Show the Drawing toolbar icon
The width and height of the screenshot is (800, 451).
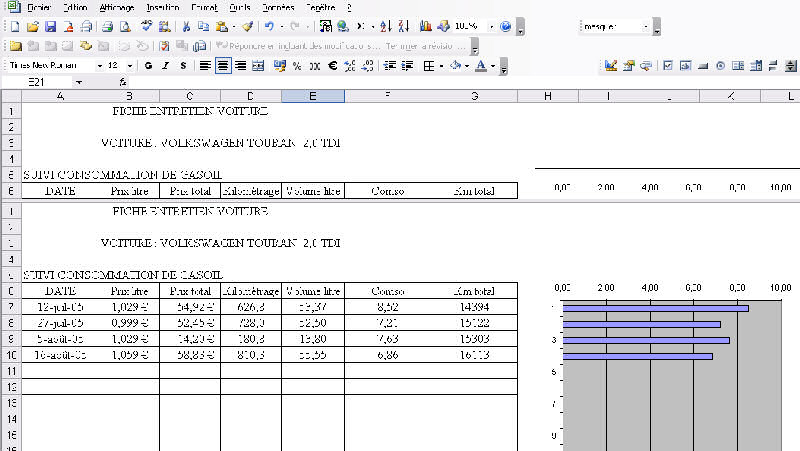[x=443, y=26]
